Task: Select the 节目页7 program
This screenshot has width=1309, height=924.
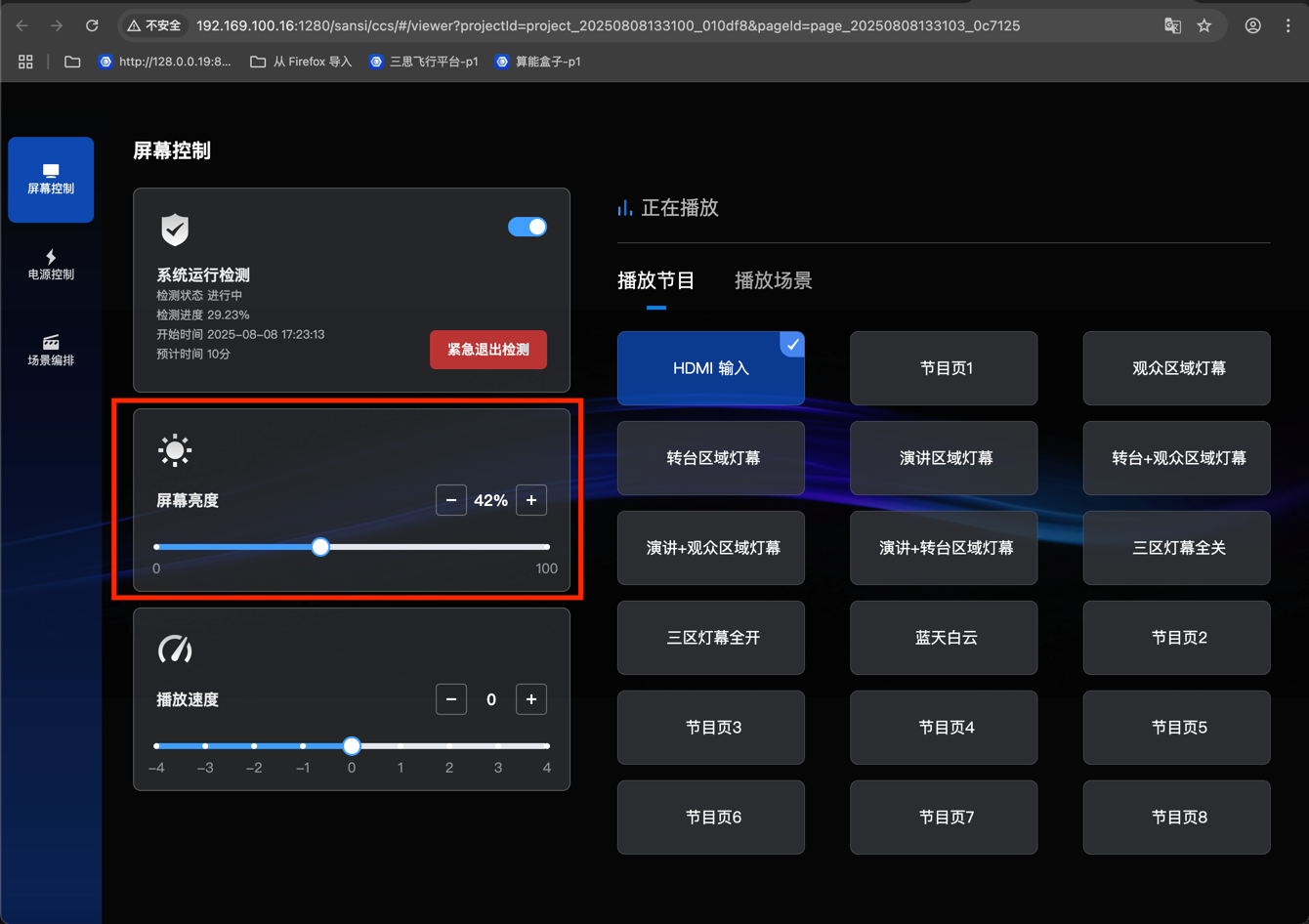Action: tap(944, 818)
